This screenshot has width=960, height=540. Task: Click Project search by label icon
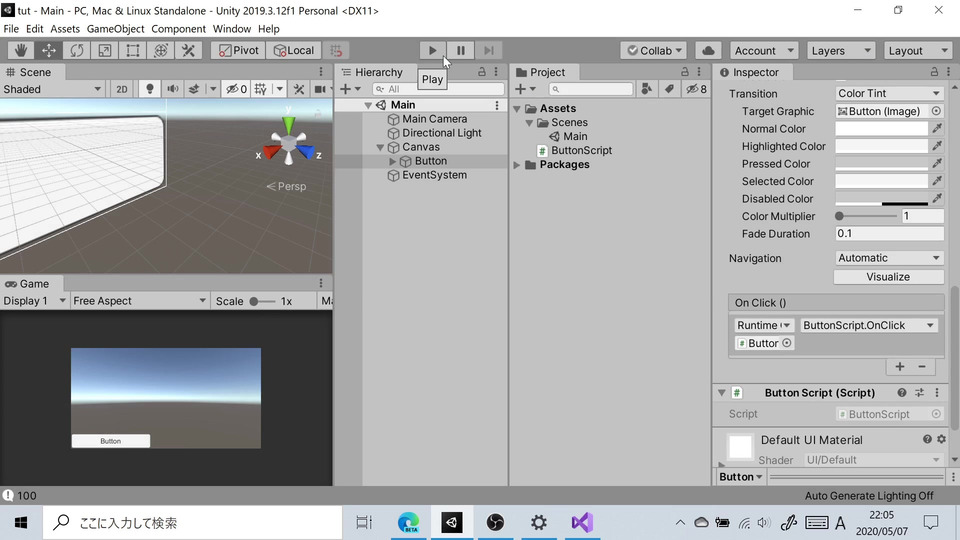[x=669, y=89]
